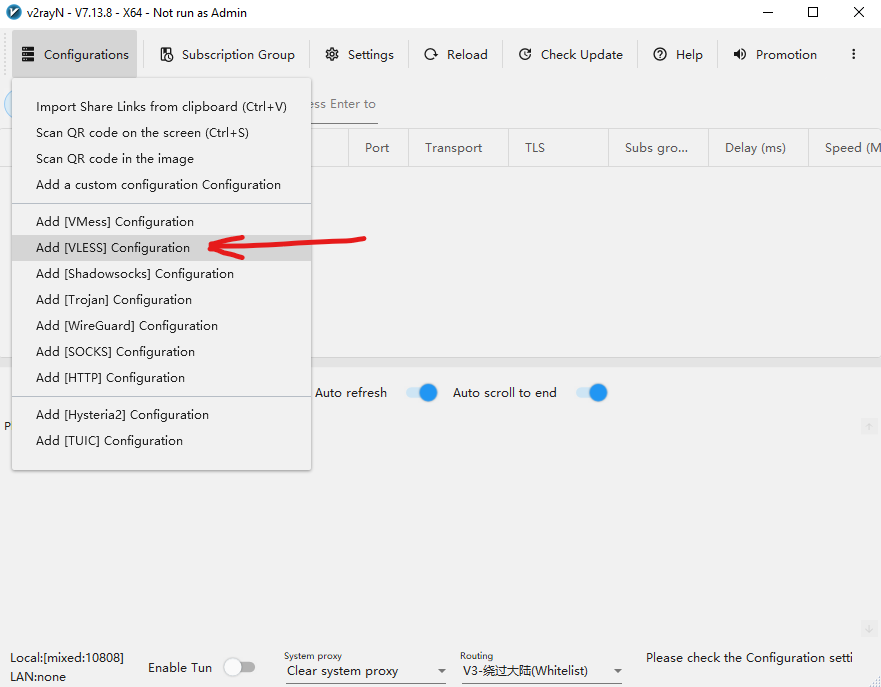Click the Check Update icon
Image resolution: width=881 pixels, height=687 pixels.
click(x=525, y=55)
